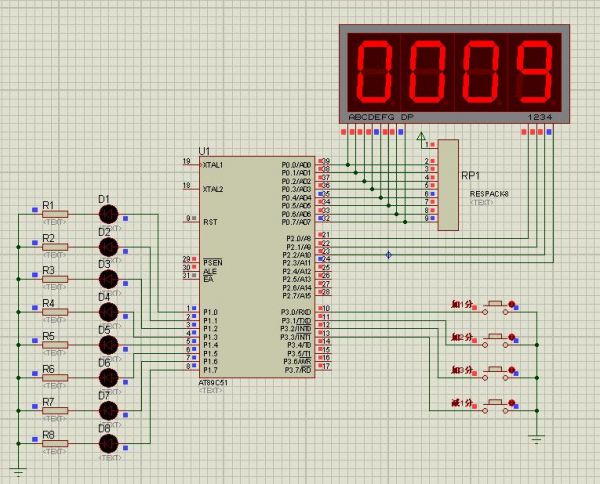Image resolution: width=600 pixels, height=484 pixels.
Task: Select LED D8 at the bottom
Action: [x=107, y=443]
